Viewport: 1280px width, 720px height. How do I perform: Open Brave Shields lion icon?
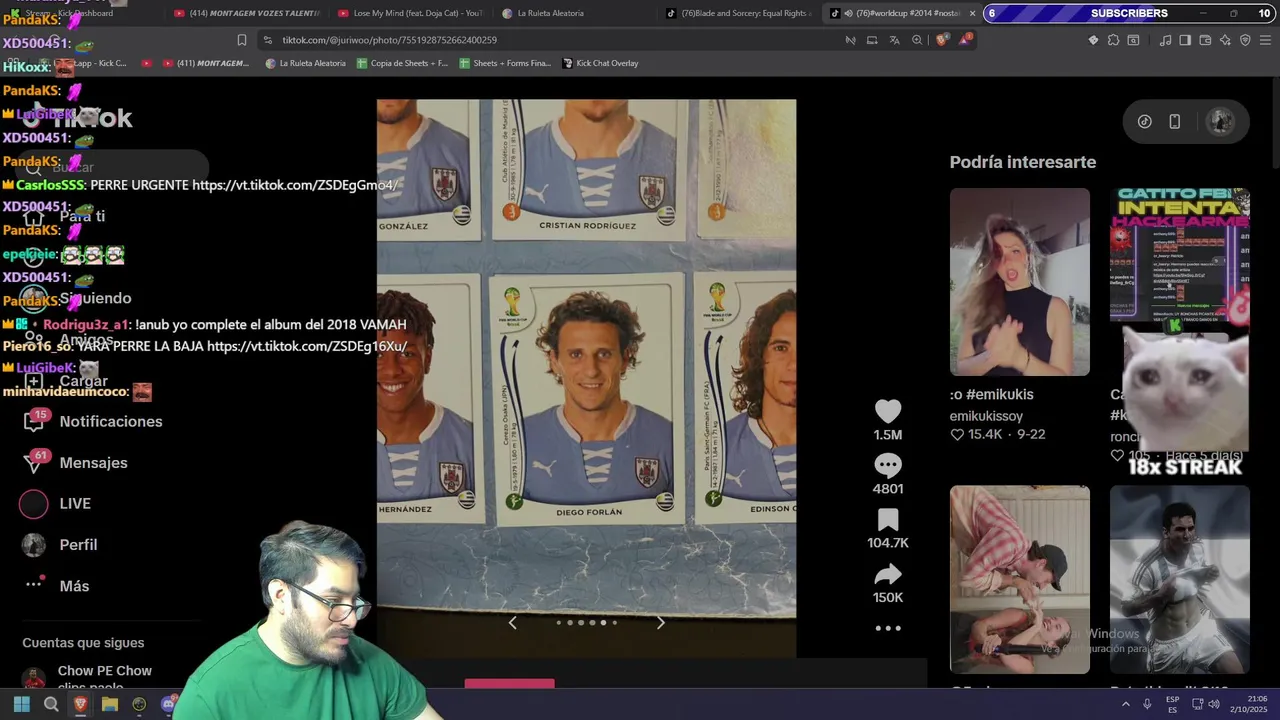pos(942,40)
